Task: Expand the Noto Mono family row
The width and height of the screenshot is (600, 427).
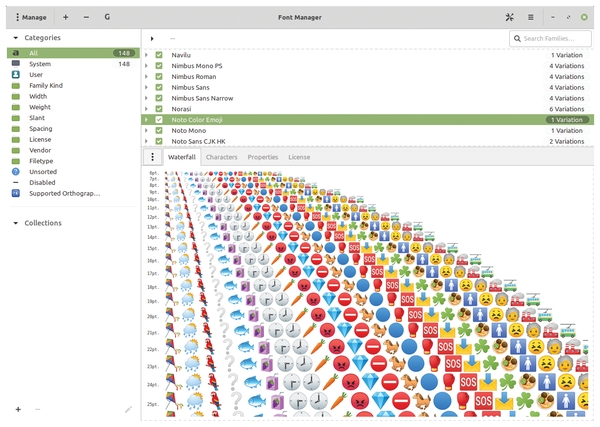Action: (x=146, y=130)
